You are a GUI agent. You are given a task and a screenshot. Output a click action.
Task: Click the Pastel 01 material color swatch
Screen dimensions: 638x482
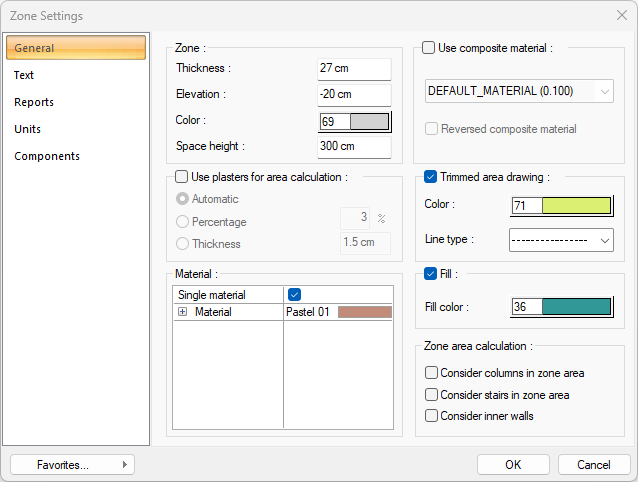coord(364,312)
